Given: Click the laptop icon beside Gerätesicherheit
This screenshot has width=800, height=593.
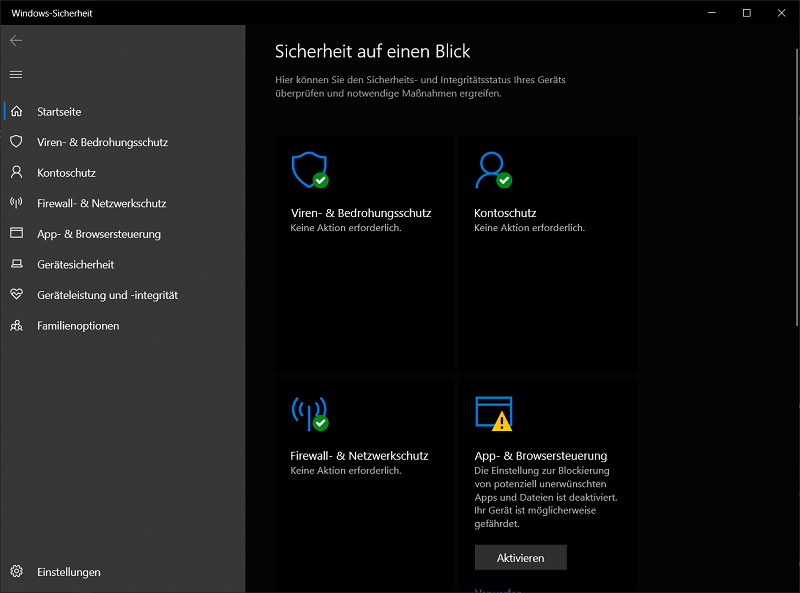Looking at the screenshot, I should point(16,264).
